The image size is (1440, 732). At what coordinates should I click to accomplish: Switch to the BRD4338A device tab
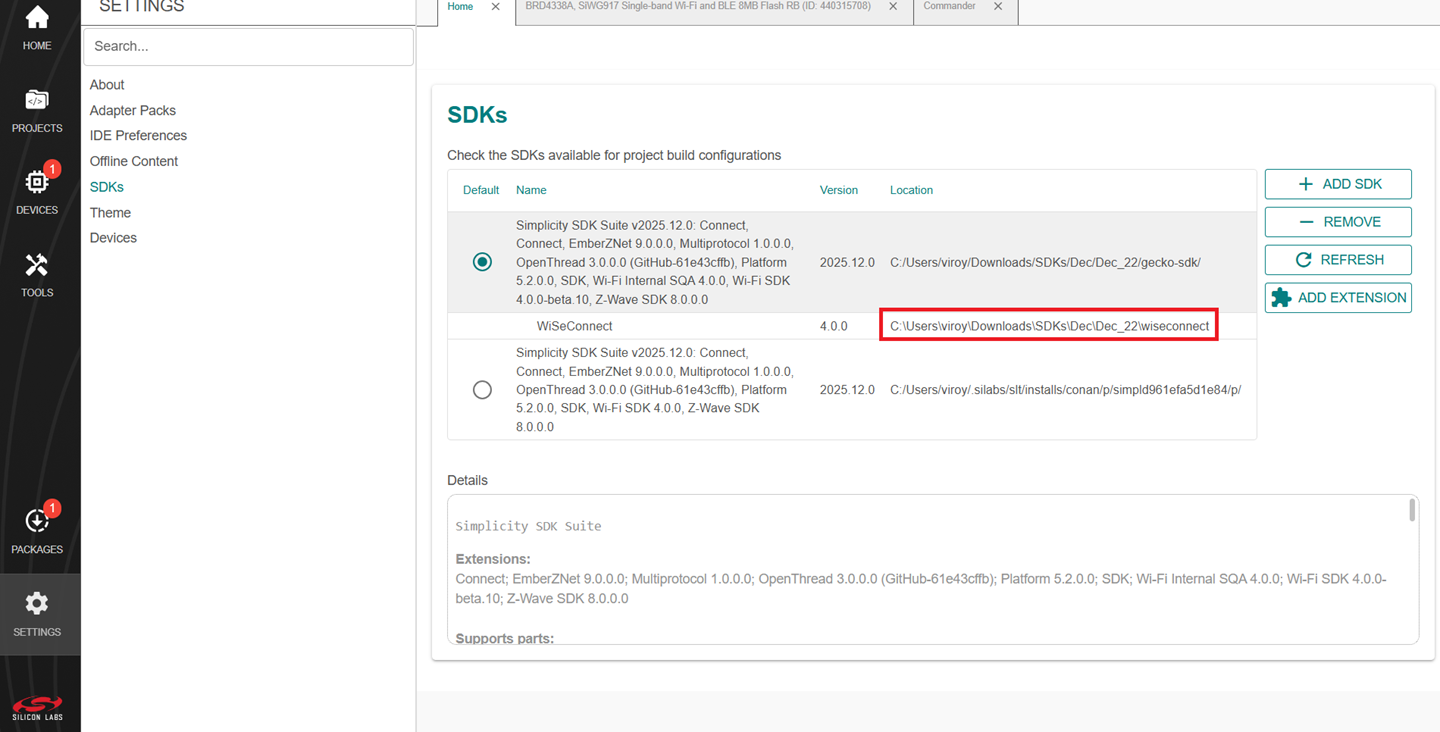[x=697, y=7]
